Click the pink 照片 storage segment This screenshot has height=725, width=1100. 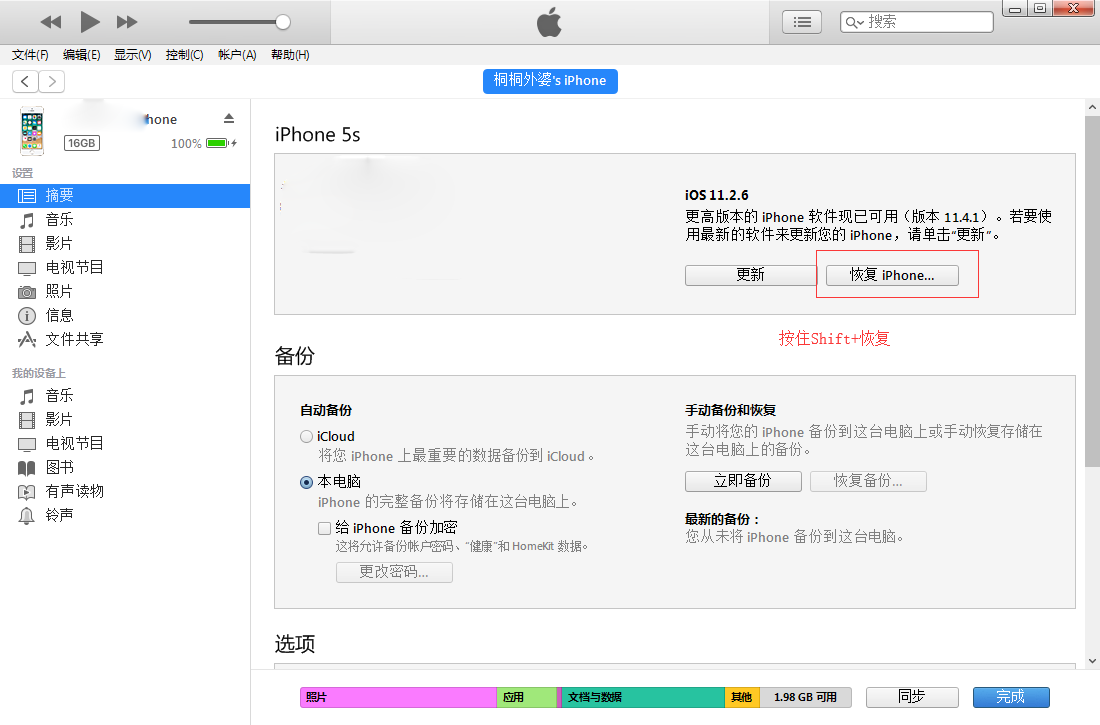(x=398, y=698)
